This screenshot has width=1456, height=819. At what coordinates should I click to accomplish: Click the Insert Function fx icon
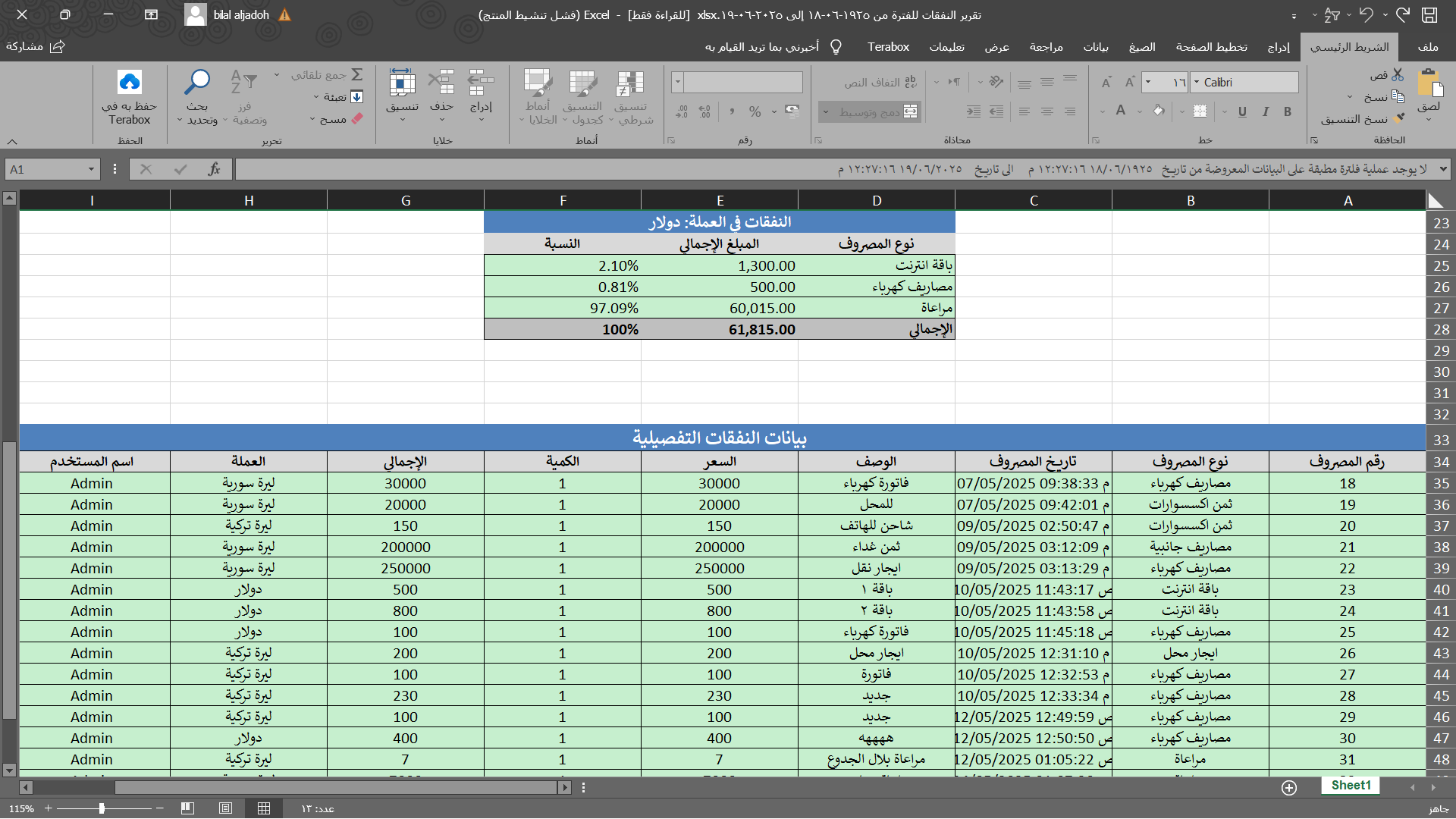[215, 169]
